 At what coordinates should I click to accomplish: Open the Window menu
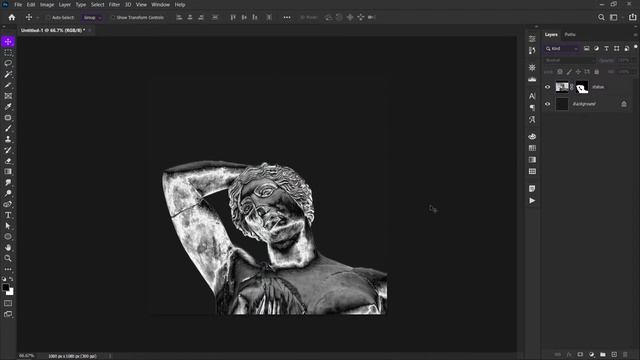[160, 4]
